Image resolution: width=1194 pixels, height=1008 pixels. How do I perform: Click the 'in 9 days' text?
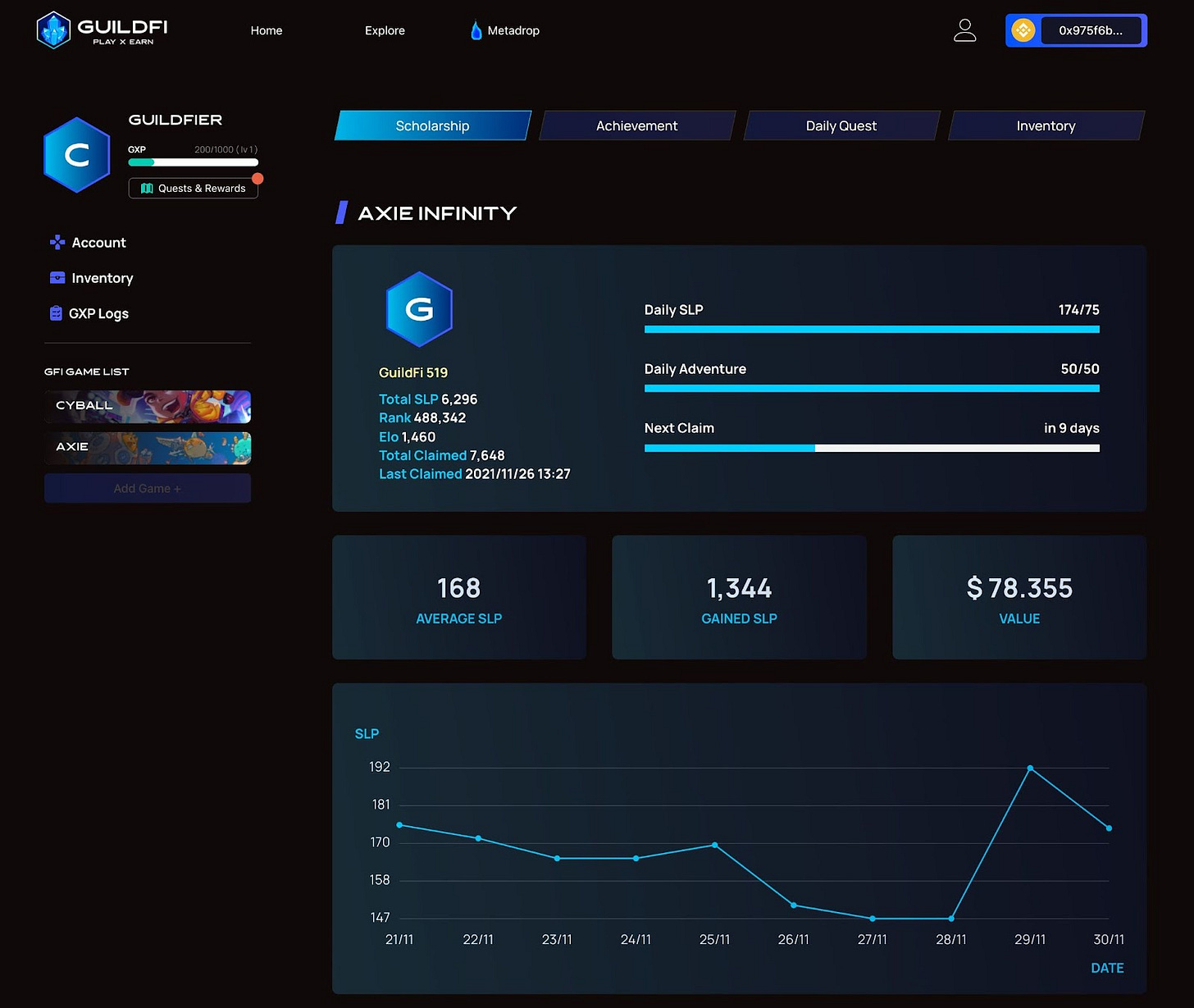pyautogui.click(x=1071, y=428)
